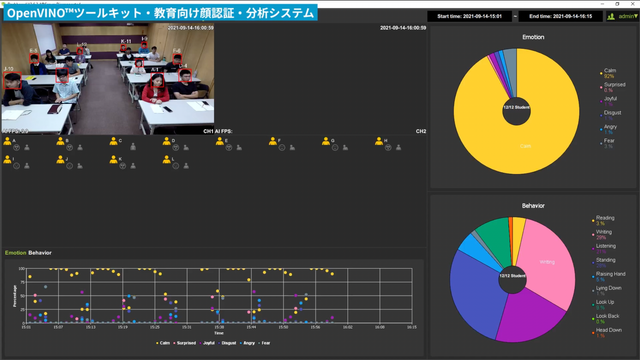The height and width of the screenshot is (360, 640).
Task: Click the empty CH2 video panel
Action: [321, 79]
